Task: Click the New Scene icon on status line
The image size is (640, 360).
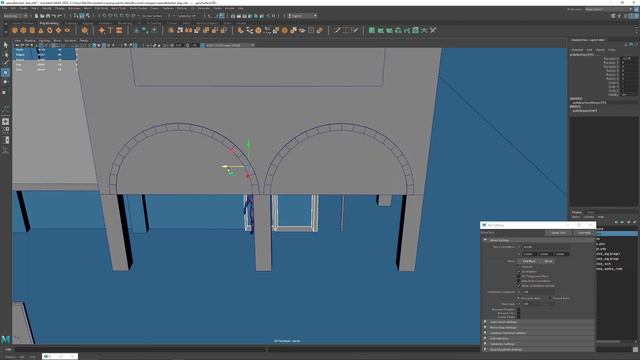Action: click(36, 16)
